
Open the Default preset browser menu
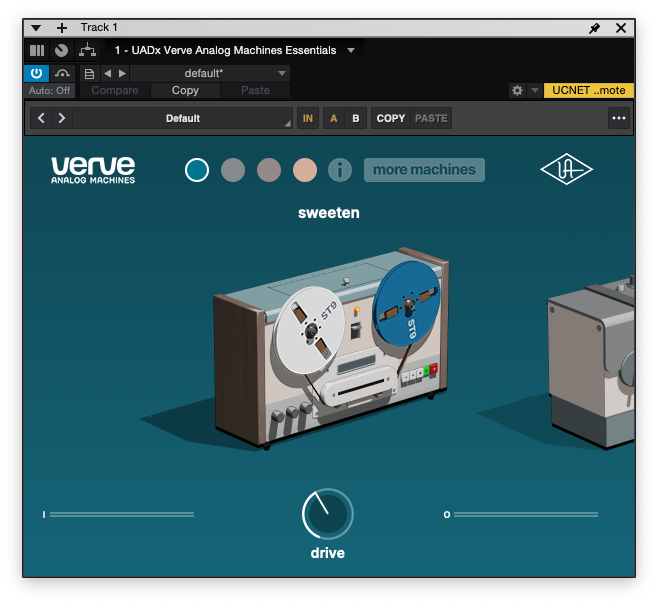tap(183, 118)
